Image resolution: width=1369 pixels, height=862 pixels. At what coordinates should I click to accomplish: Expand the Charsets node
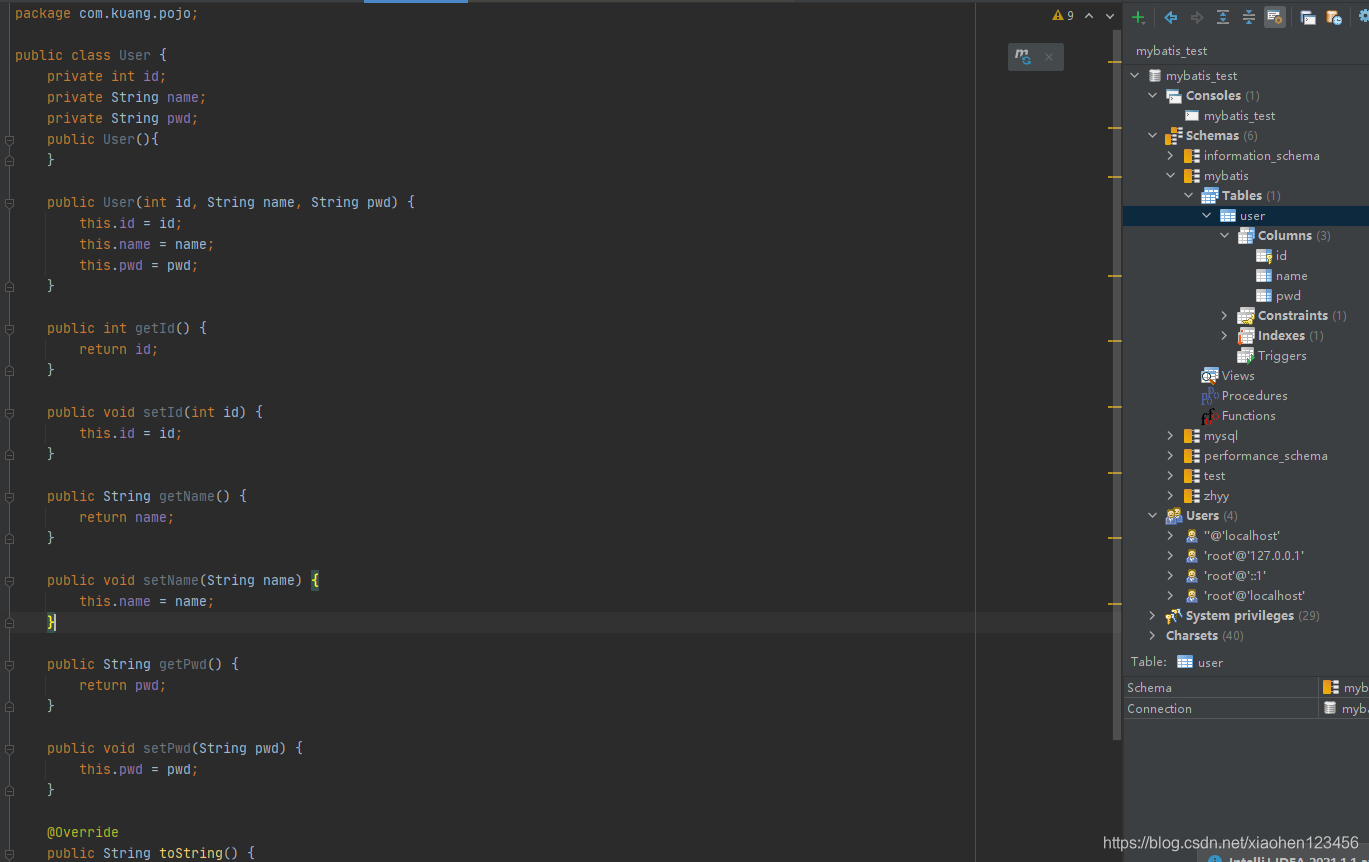[1152, 636]
